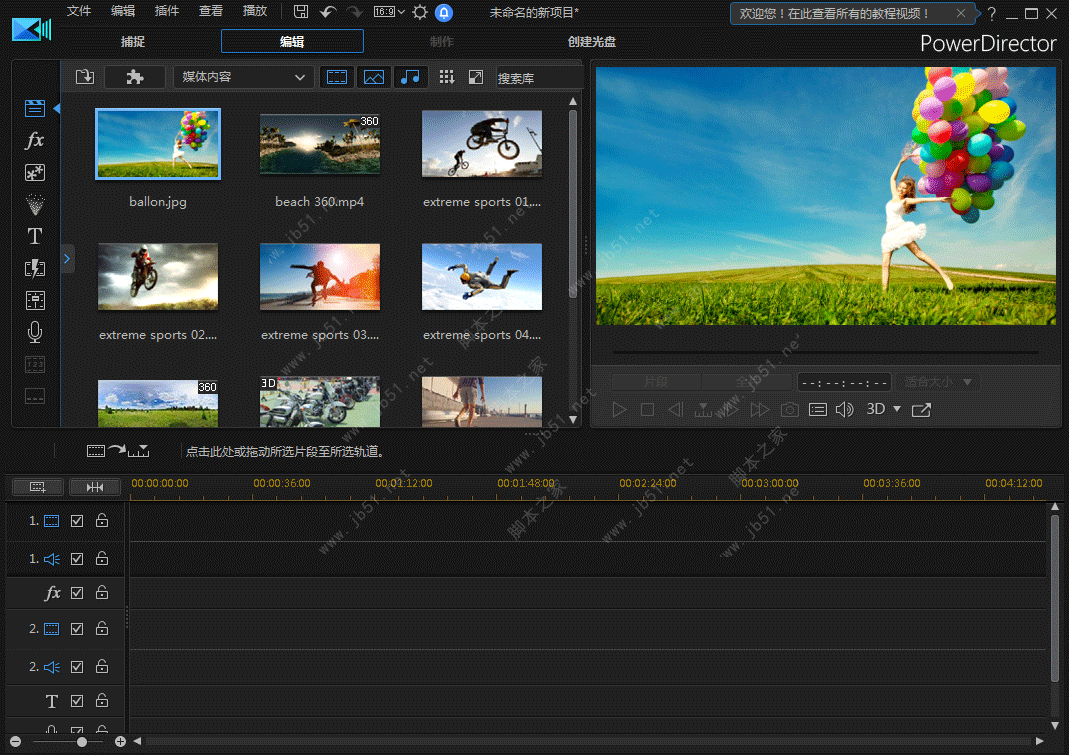The image size is (1069, 755).
Task: Open the 3D mode dropdown arrow
Action: [897, 409]
